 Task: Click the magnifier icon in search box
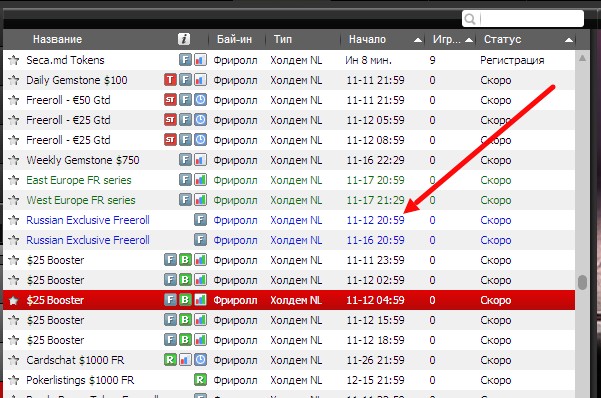click(x=470, y=18)
